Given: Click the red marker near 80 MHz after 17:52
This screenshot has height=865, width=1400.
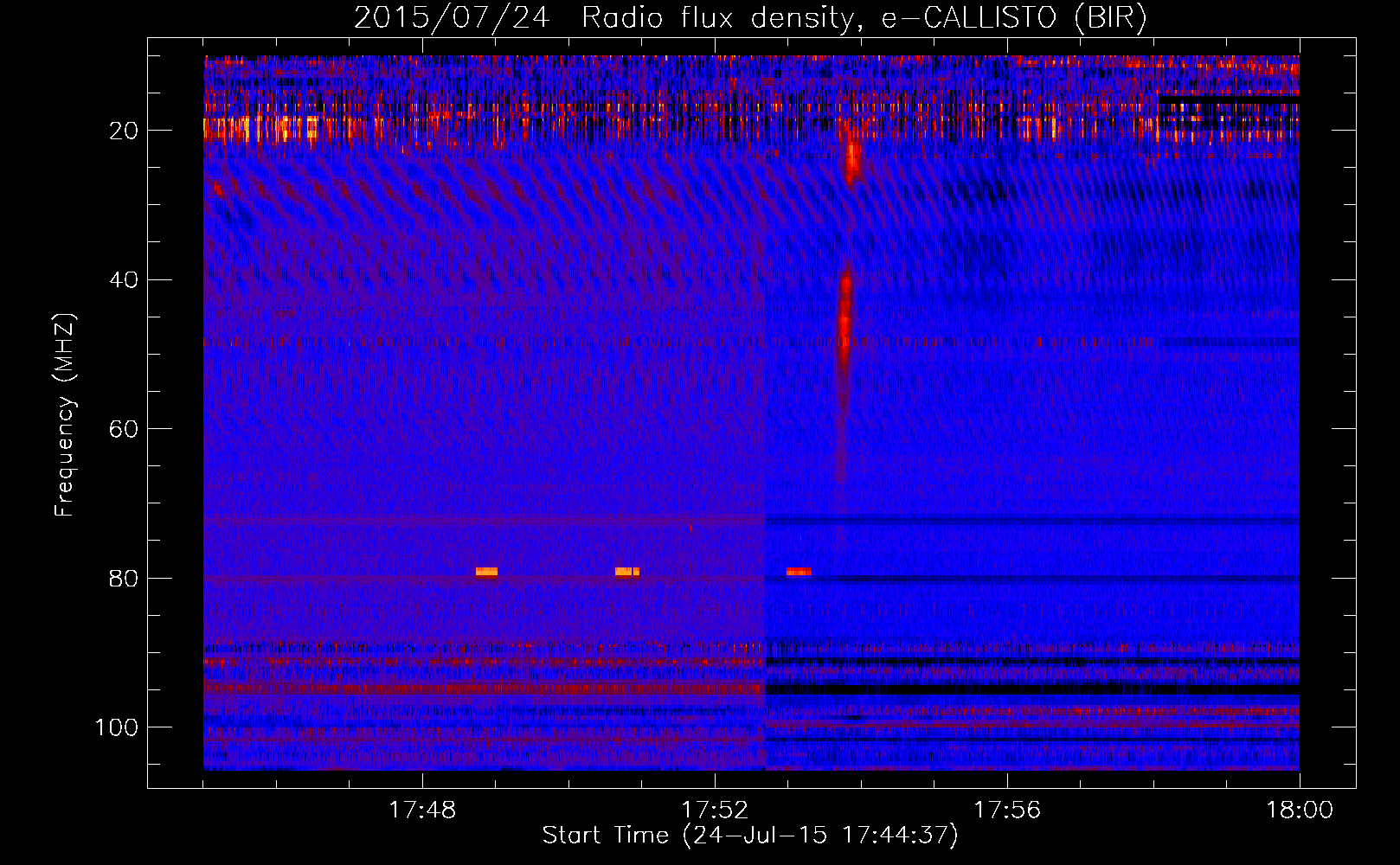Looking at the screenshot, I should click(x=799, y=571).
